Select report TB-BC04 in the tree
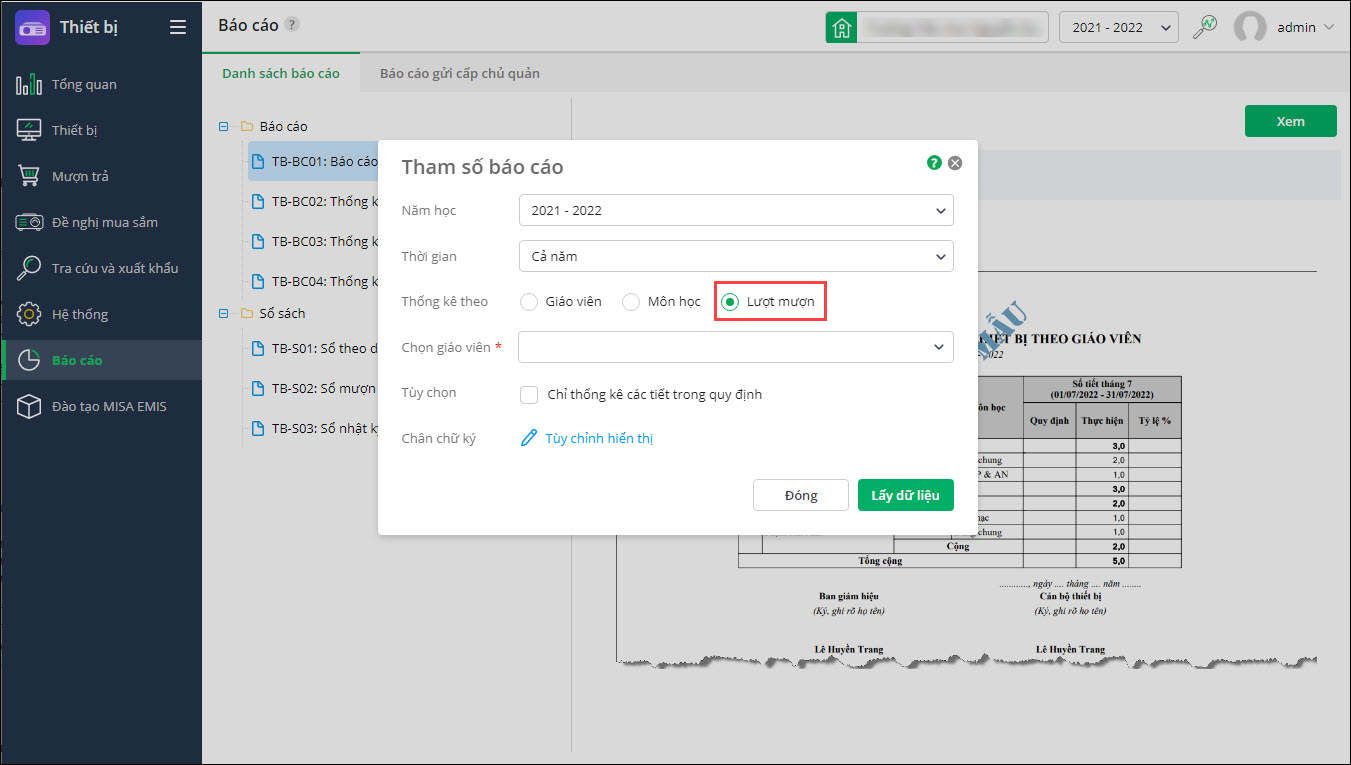 pos(313,281)
